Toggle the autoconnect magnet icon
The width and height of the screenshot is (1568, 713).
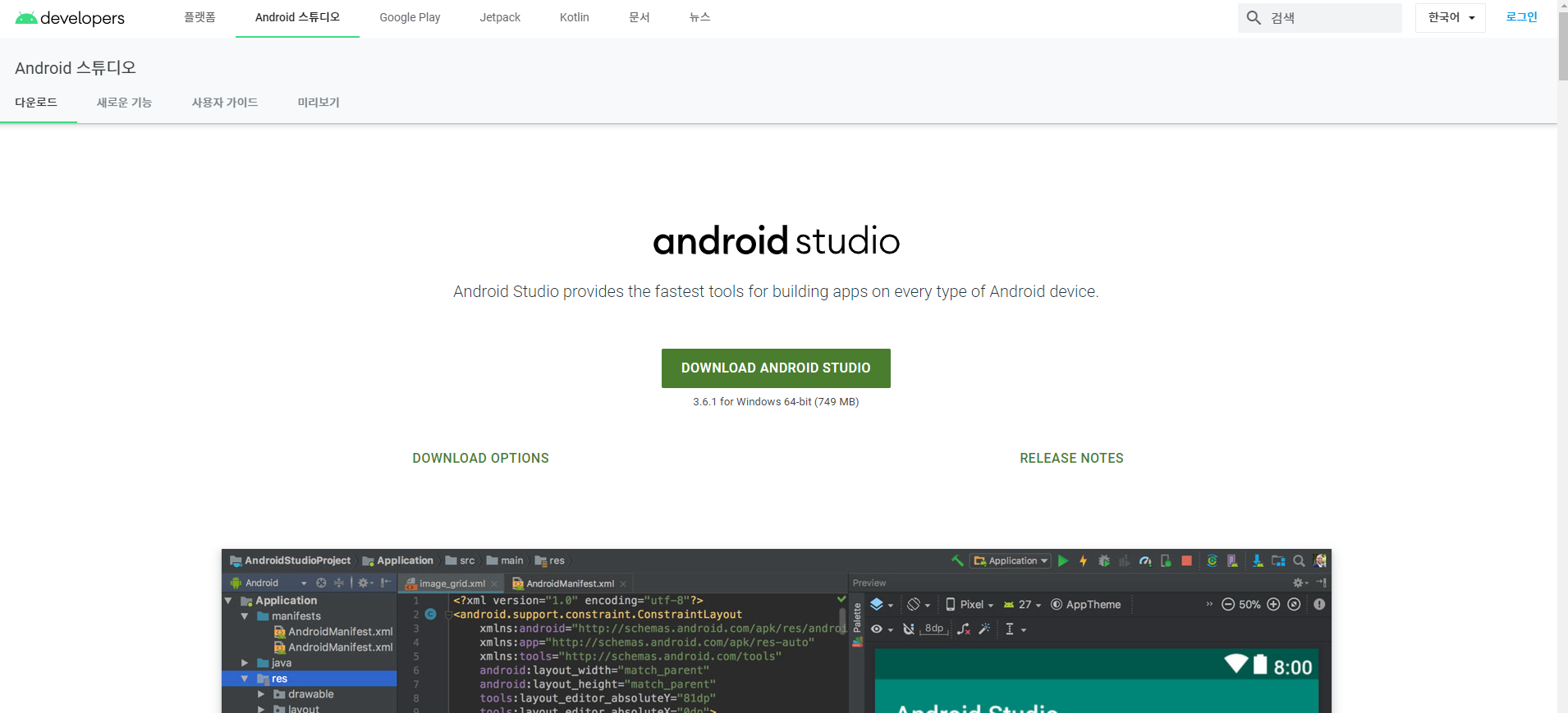pyautogui.click(x=909, y=629)
